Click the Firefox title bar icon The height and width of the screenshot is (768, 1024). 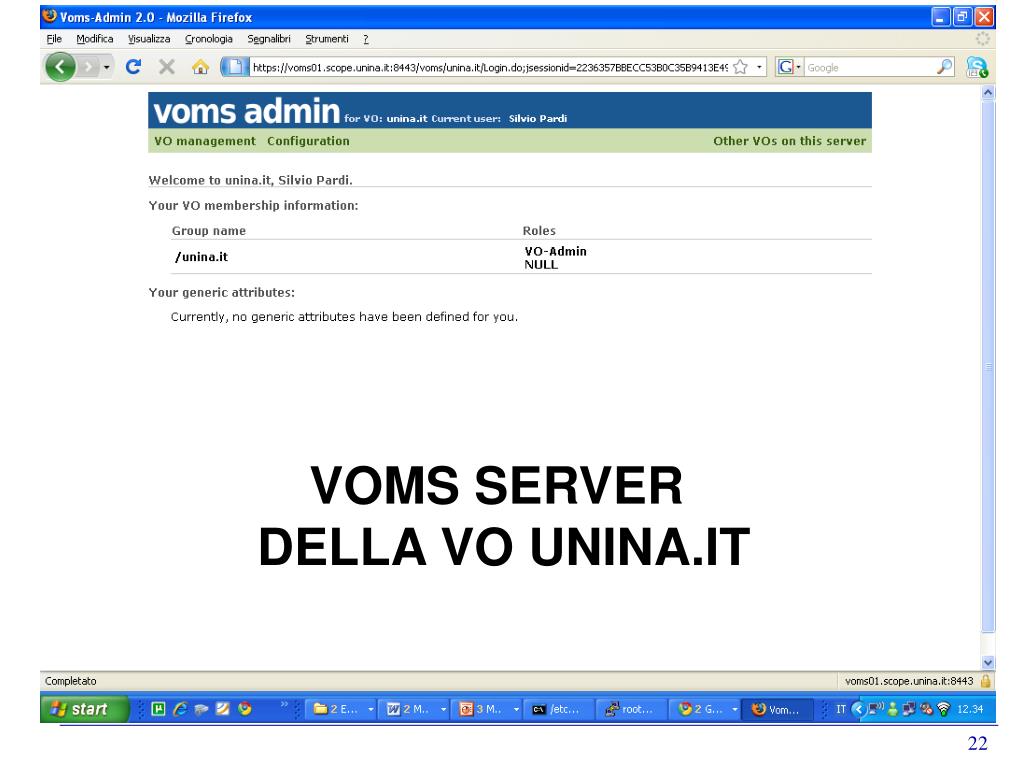[x=50, y=16]
